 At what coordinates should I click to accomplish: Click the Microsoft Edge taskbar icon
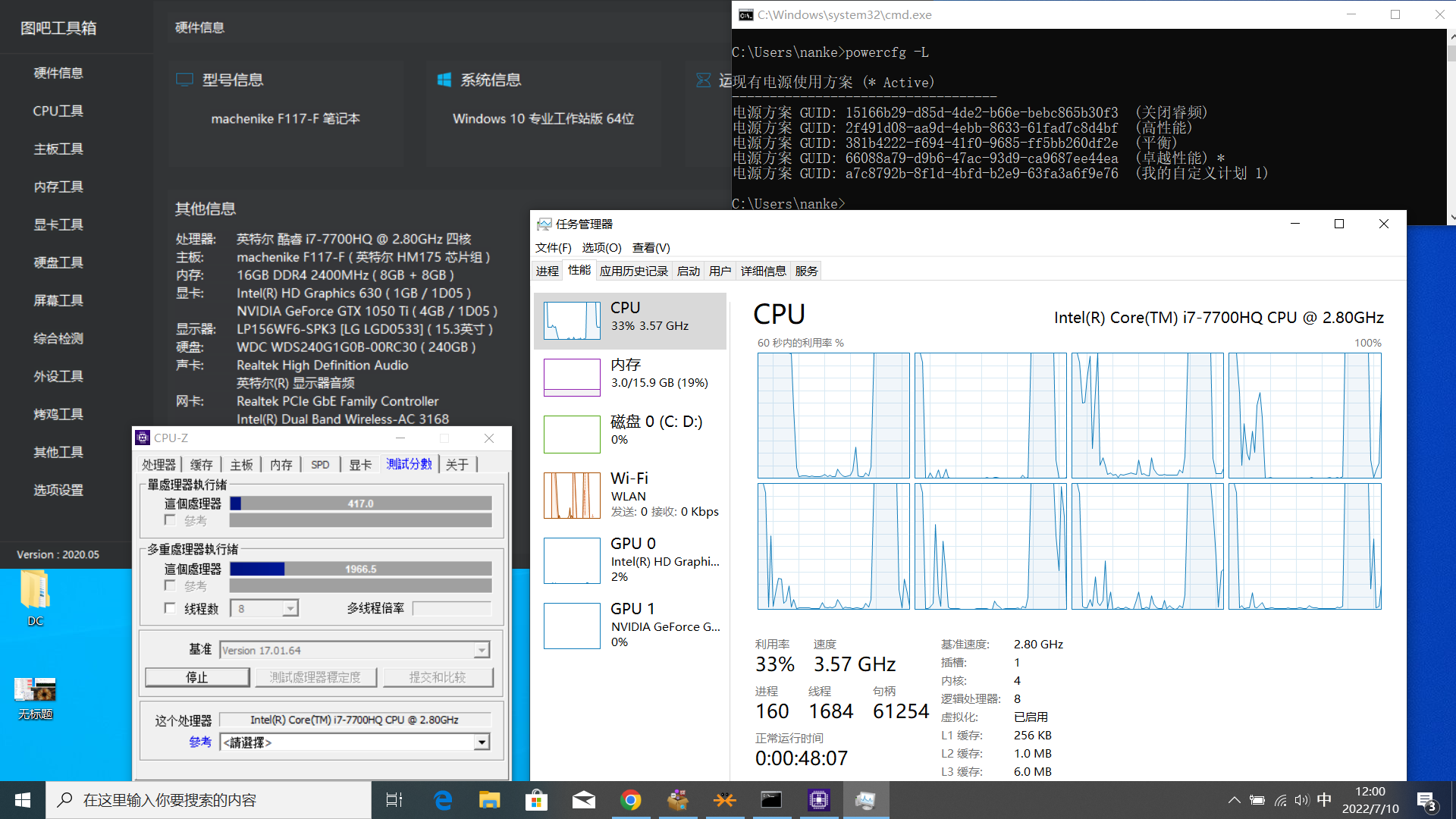[443, 800]
